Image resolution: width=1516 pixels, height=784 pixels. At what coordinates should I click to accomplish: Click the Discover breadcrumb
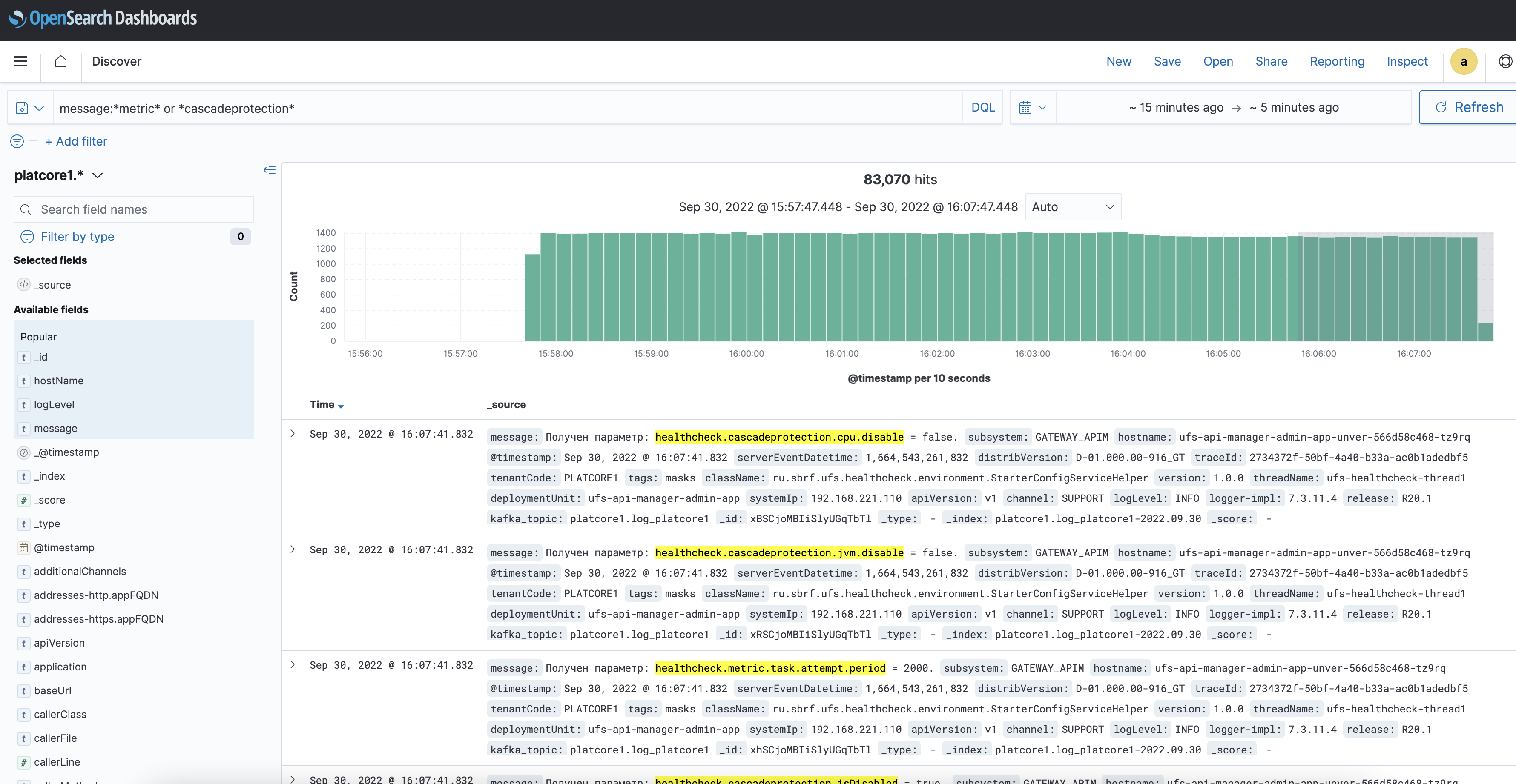click(117, 61)
